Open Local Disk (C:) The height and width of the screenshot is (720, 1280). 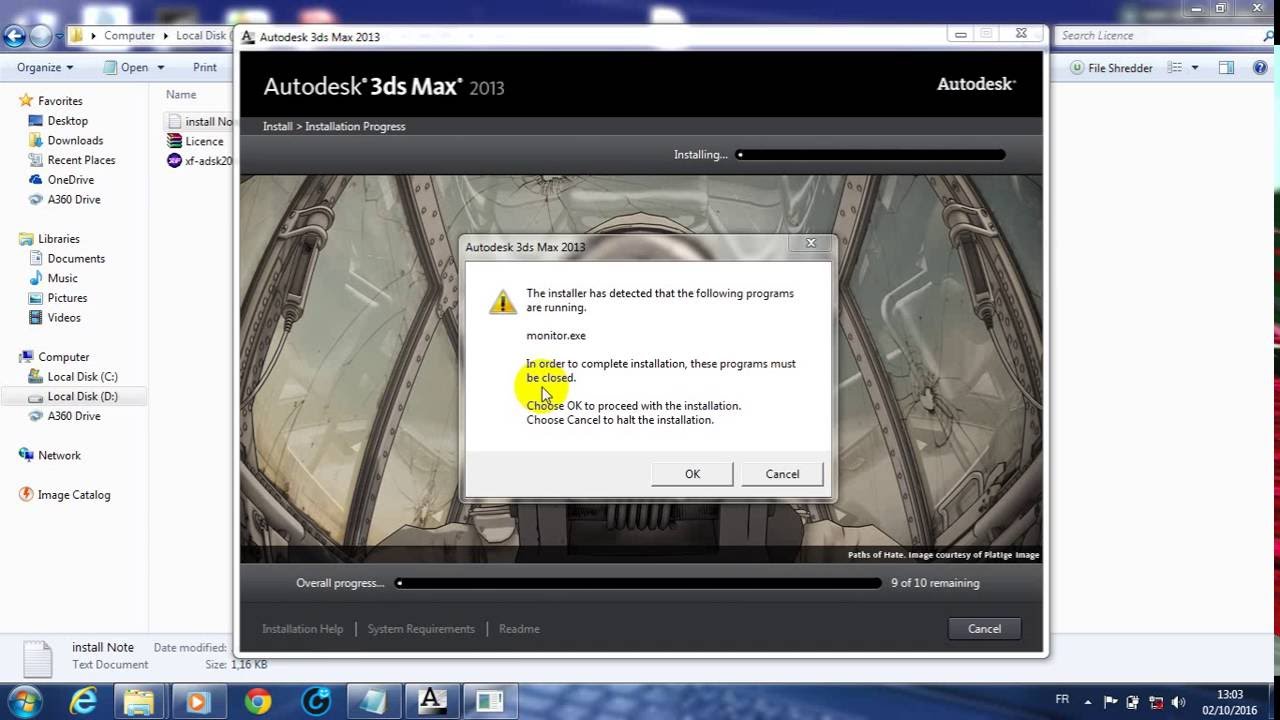coord(82,377)
